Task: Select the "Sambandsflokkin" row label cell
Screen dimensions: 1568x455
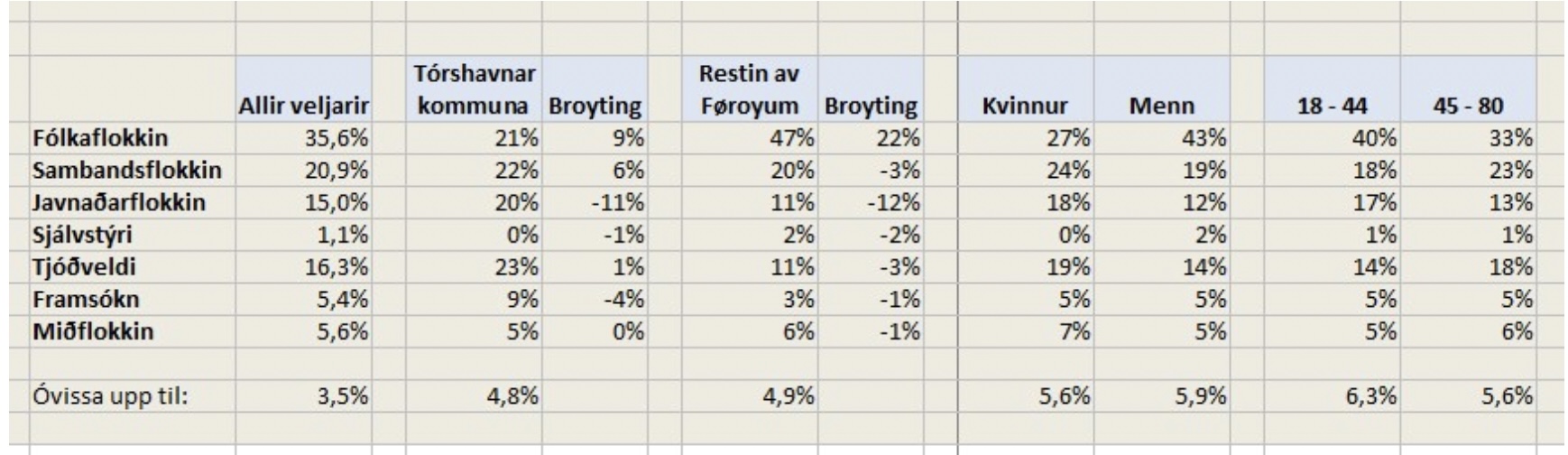Action: (x=127, y=171)
